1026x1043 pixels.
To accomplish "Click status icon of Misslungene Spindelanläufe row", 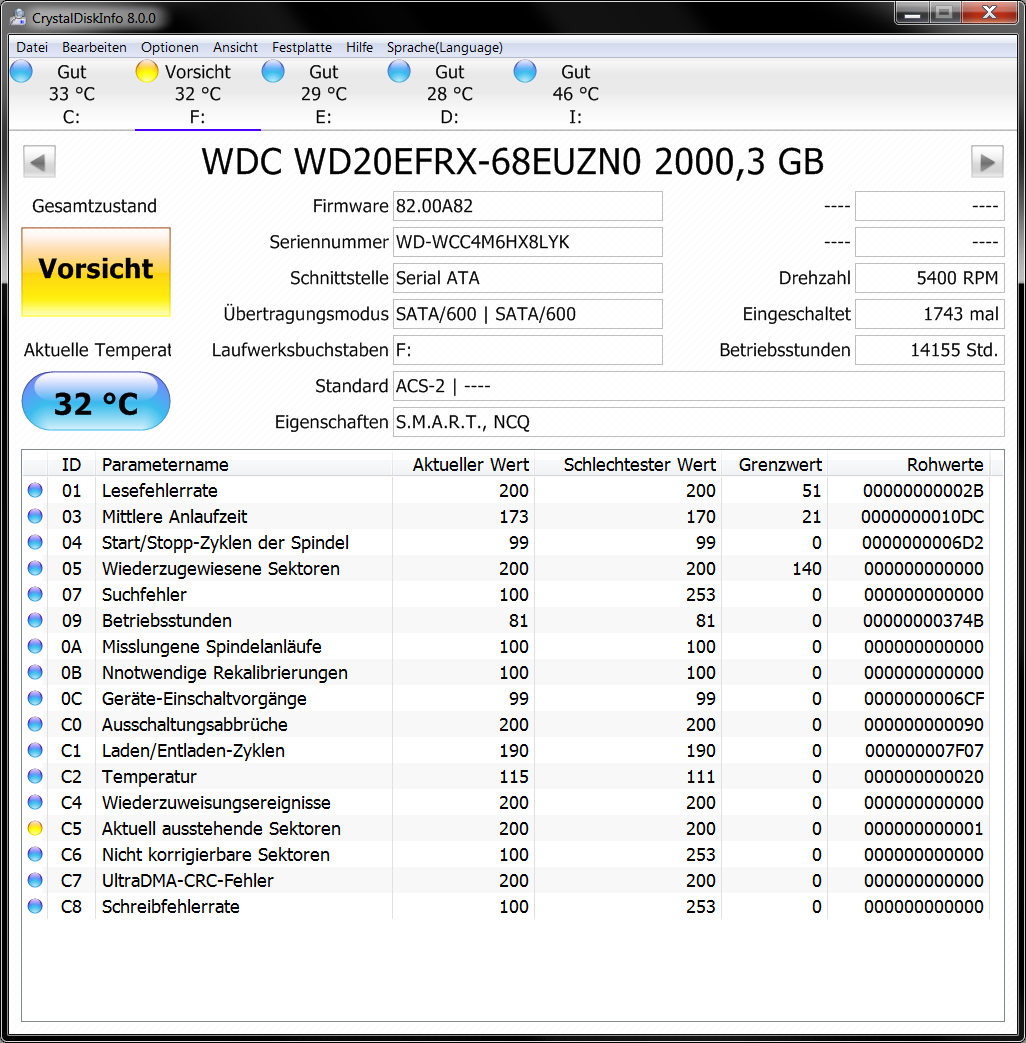I will coord(35,646).
